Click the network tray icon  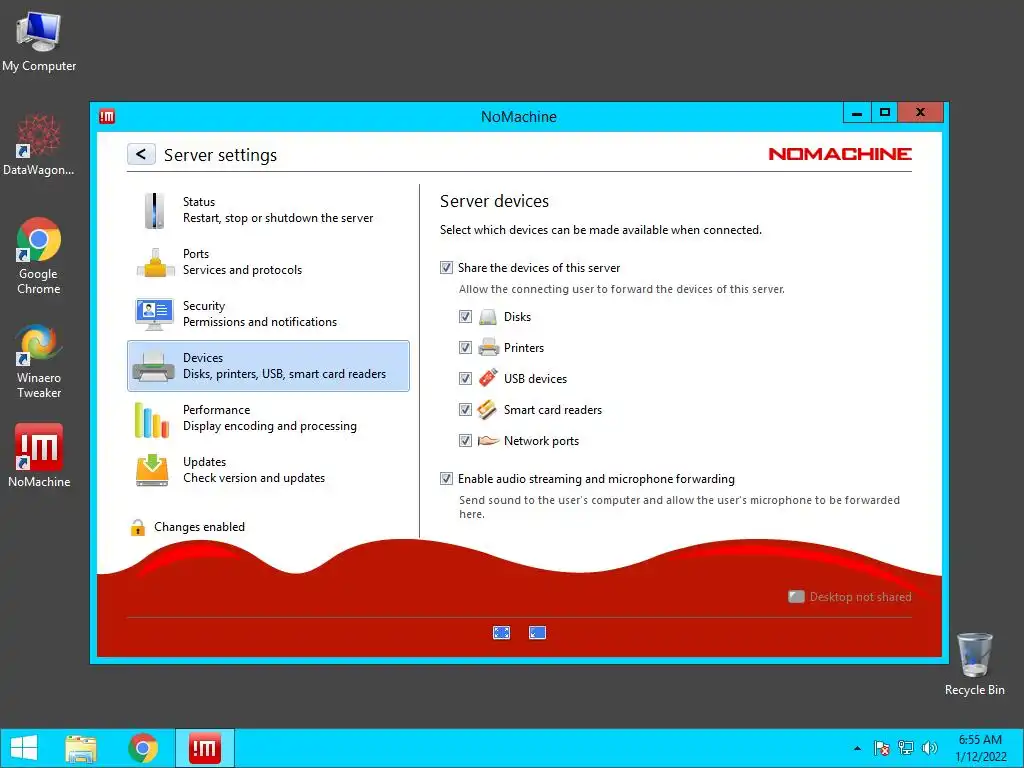click(x=906, y=748)
